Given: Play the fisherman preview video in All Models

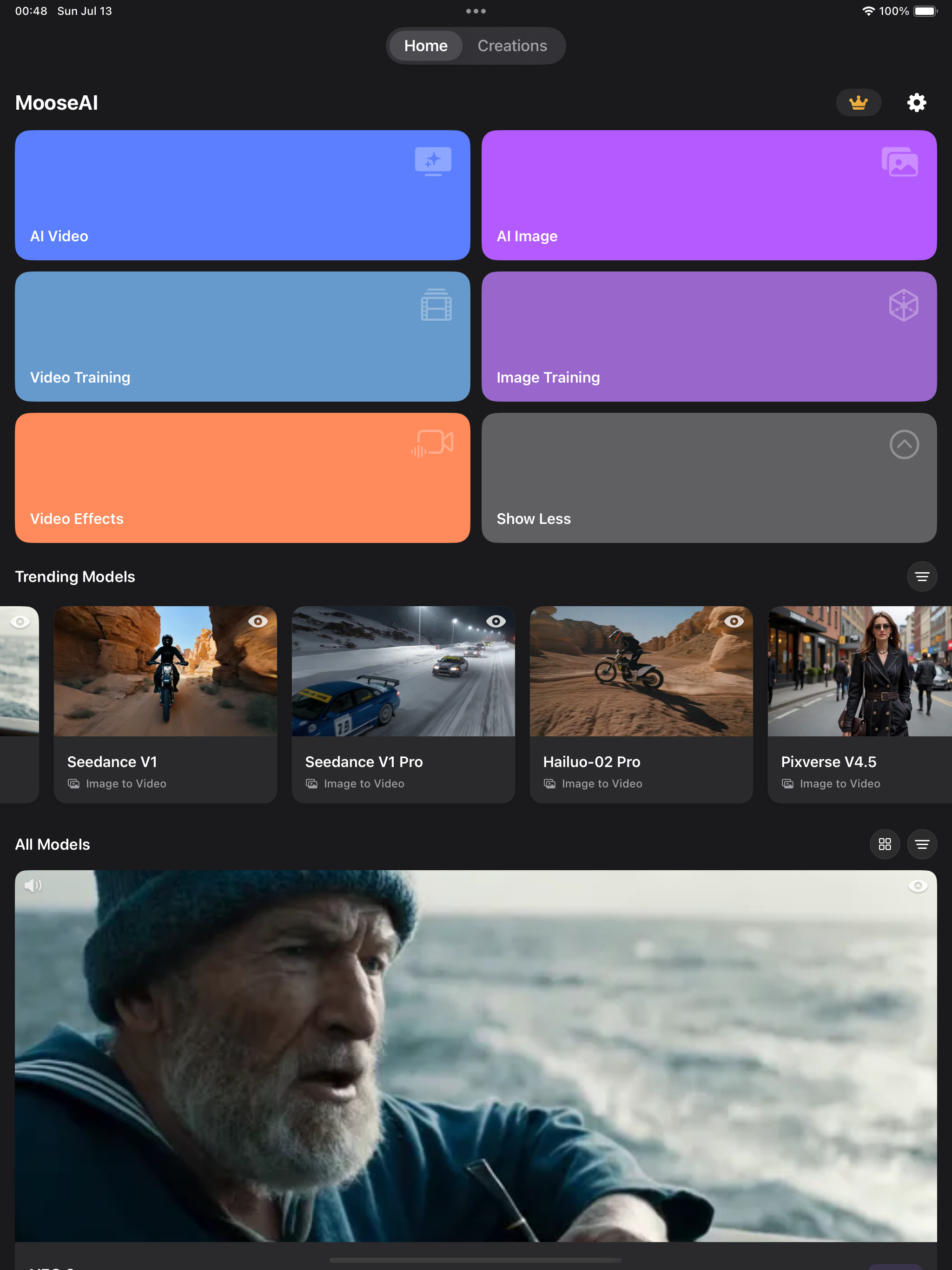Looking at the screenshot, I should click(476, 1057).
